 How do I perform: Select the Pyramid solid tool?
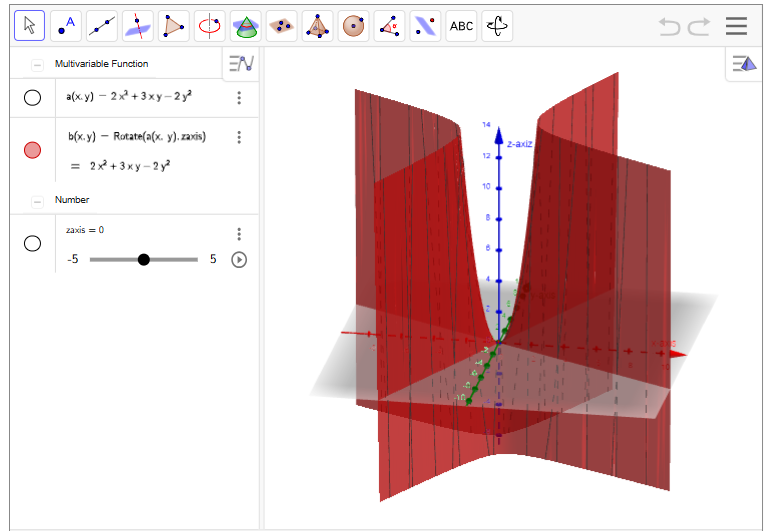(x=317, y=26)
